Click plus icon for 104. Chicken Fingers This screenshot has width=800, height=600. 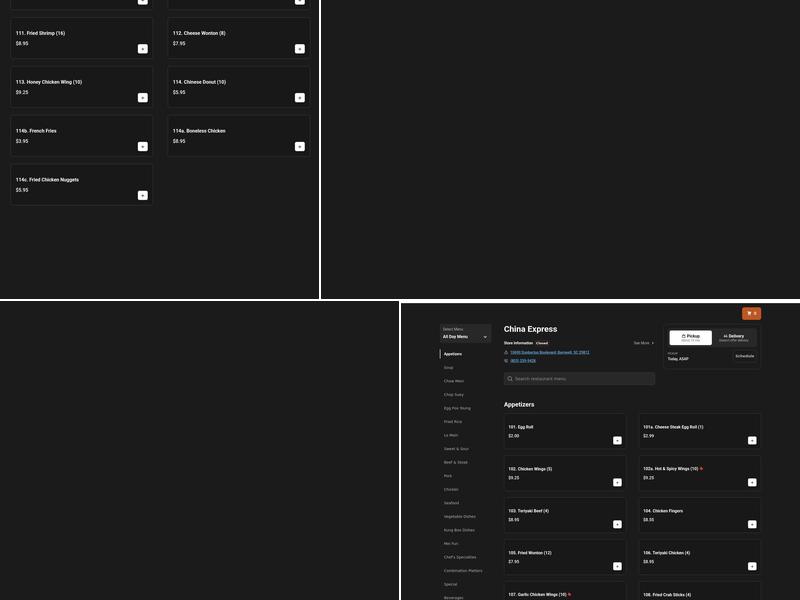[752, 524]
